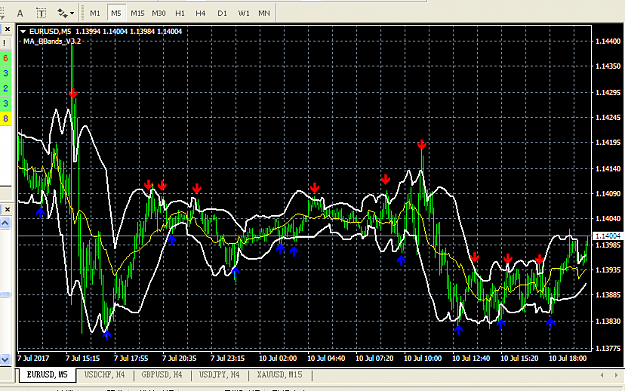Click the MA_BBands_V3.2 indicator label
The image size is (625, 391).
52,41
